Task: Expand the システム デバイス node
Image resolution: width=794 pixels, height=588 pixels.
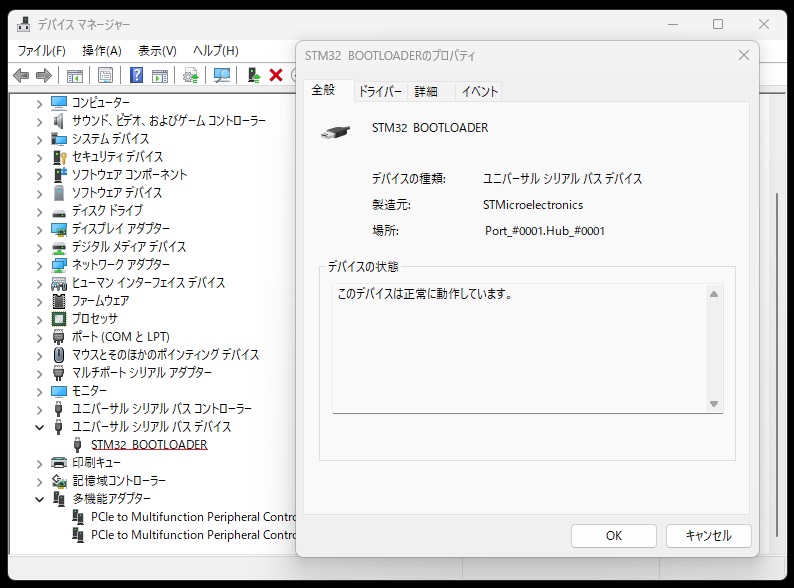Action: pos(39,140)
